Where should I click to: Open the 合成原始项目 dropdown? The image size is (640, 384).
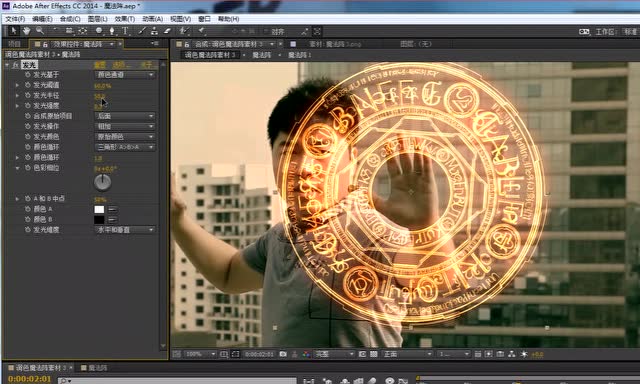click(x=125, y=116)
